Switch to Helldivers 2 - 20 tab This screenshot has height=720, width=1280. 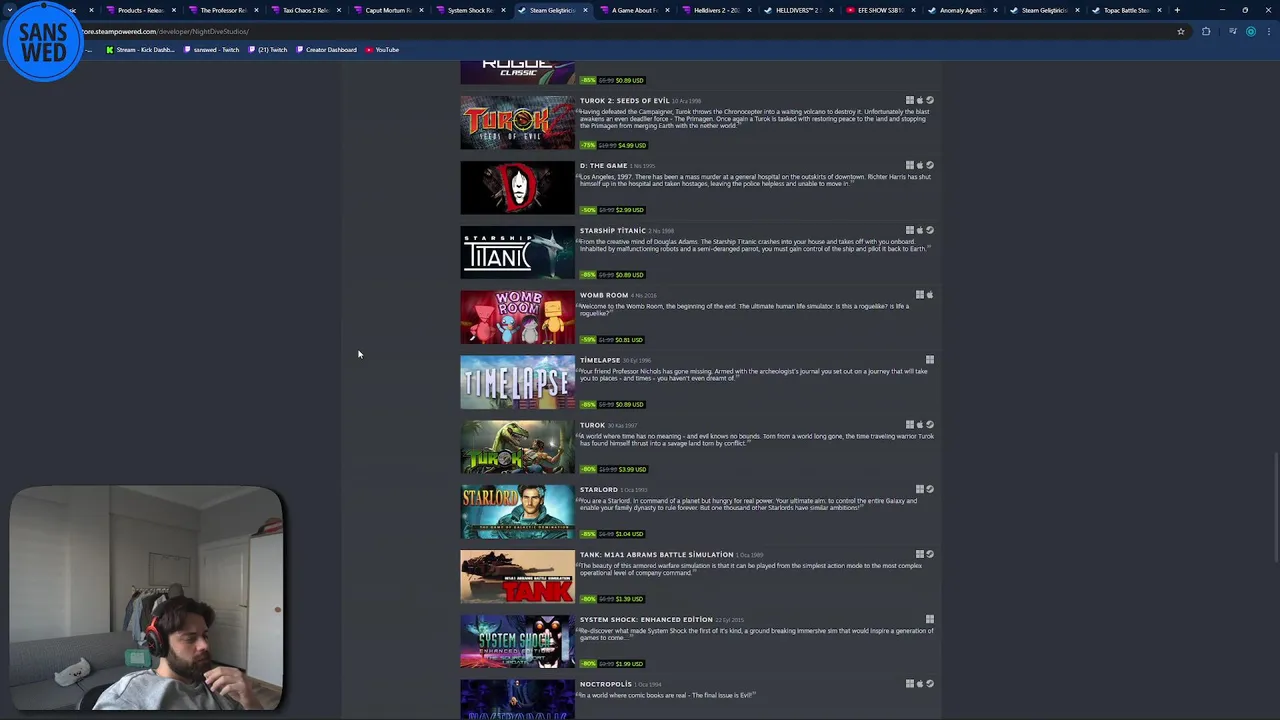pos(717,10)
